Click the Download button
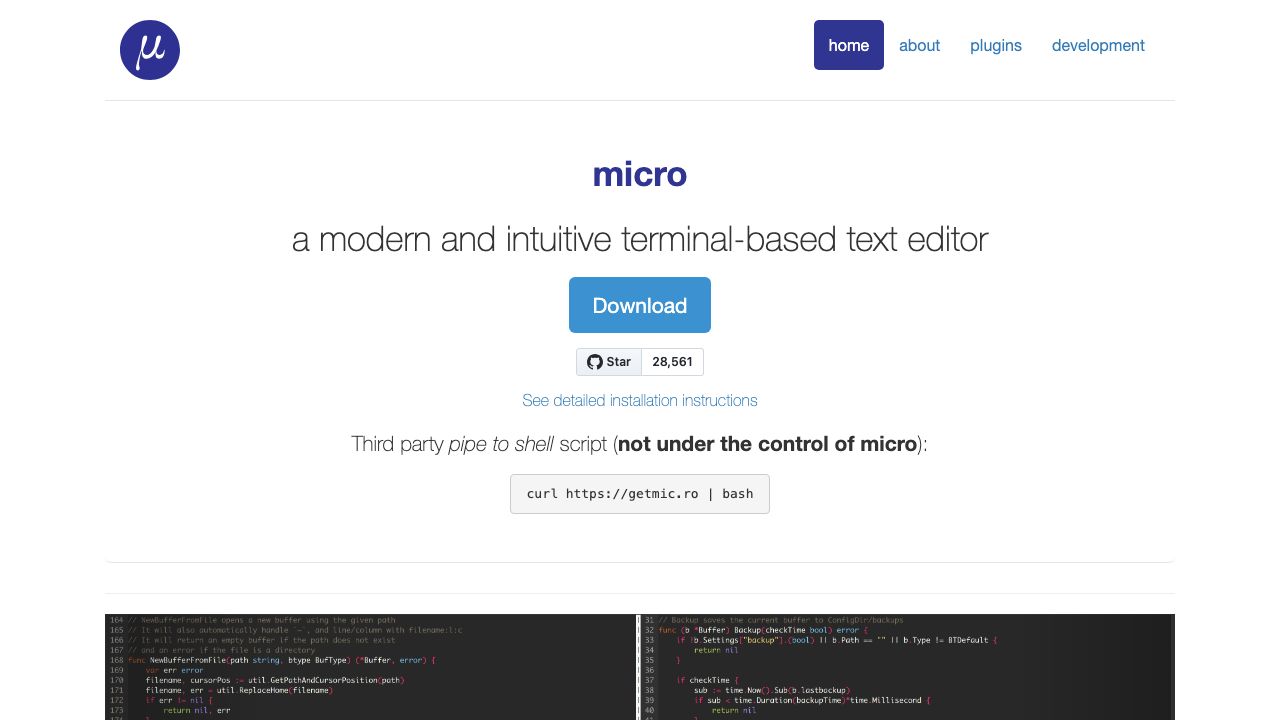This screenshot has width=1280, height=720. click(x=640, y=305)
